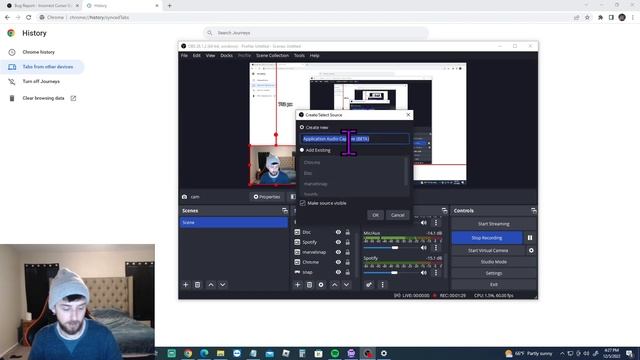The width and height of the screenshot is (640, 360).
Task: Open the Scene Collection menu
Action: (x=272, y=56)
